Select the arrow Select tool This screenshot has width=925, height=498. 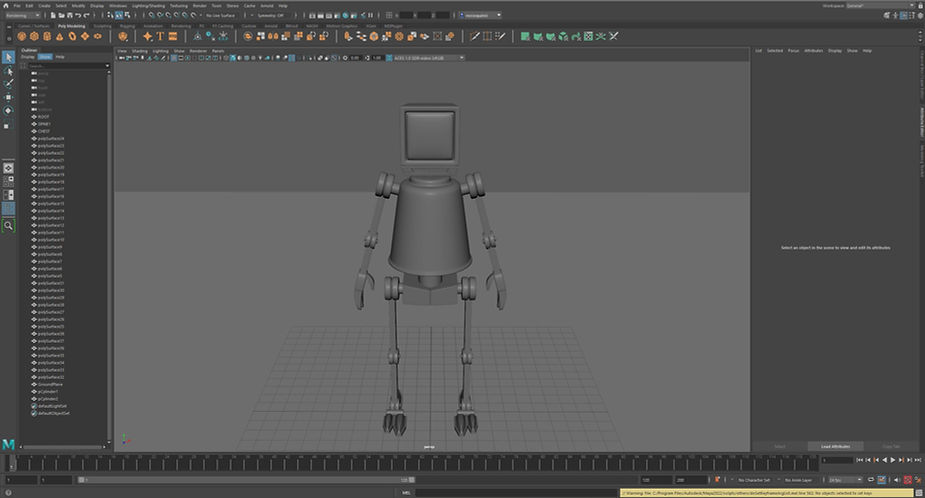coord(8,57)
